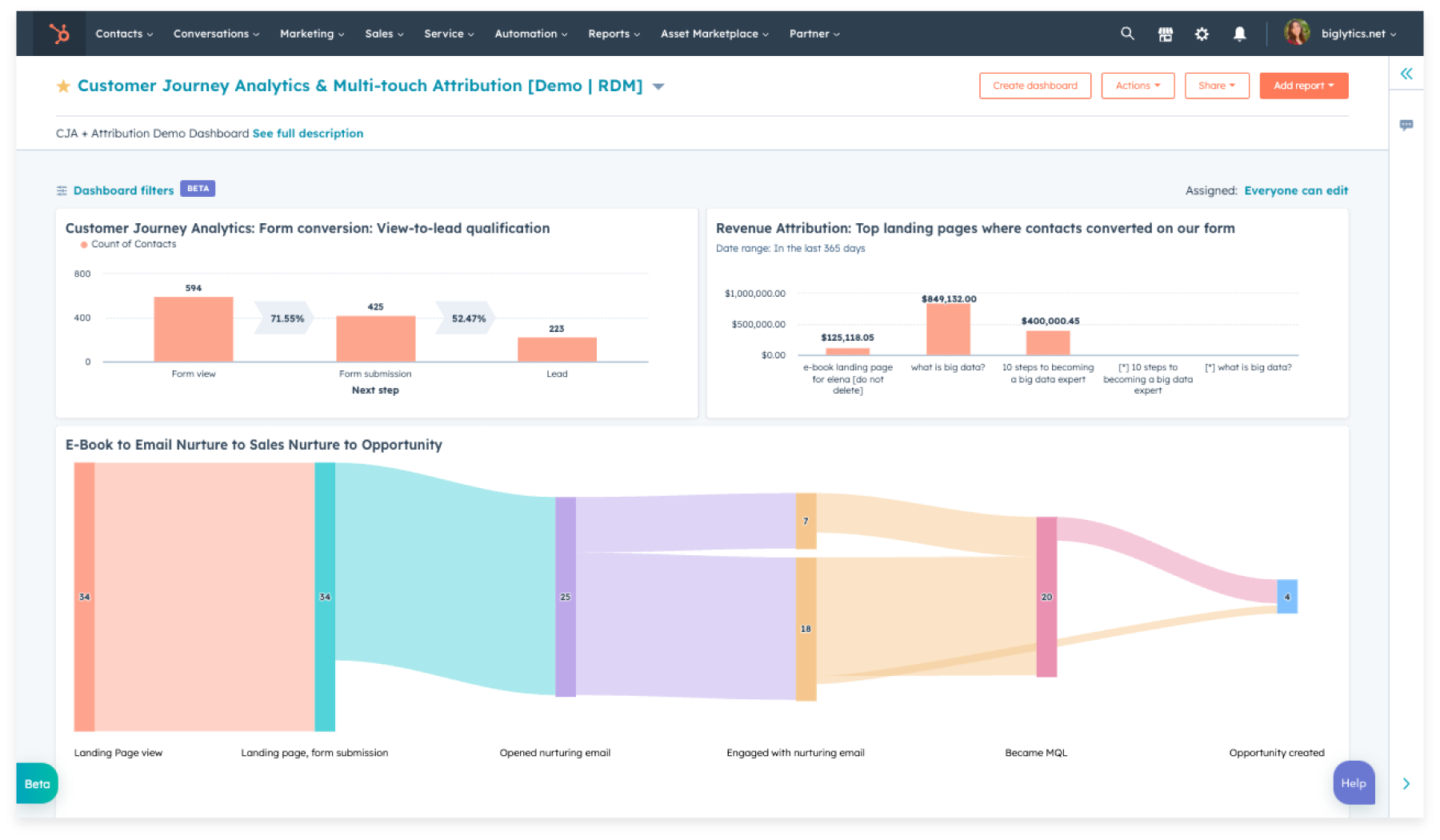
Task: Open the Reports menu
Action: (614, 34)
